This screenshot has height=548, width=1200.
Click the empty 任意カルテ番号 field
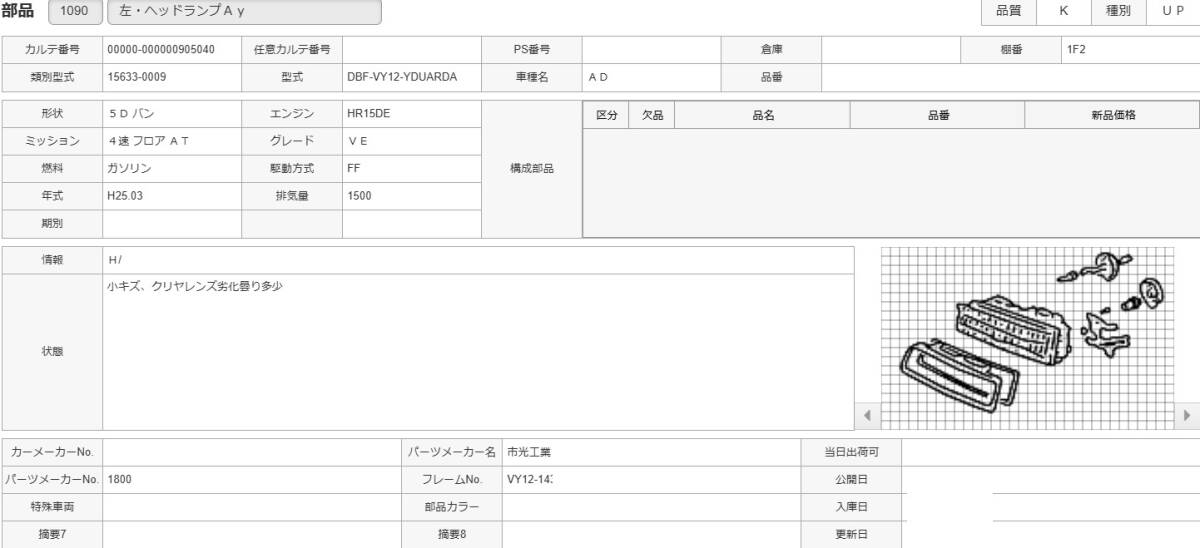tap(412, 49)
